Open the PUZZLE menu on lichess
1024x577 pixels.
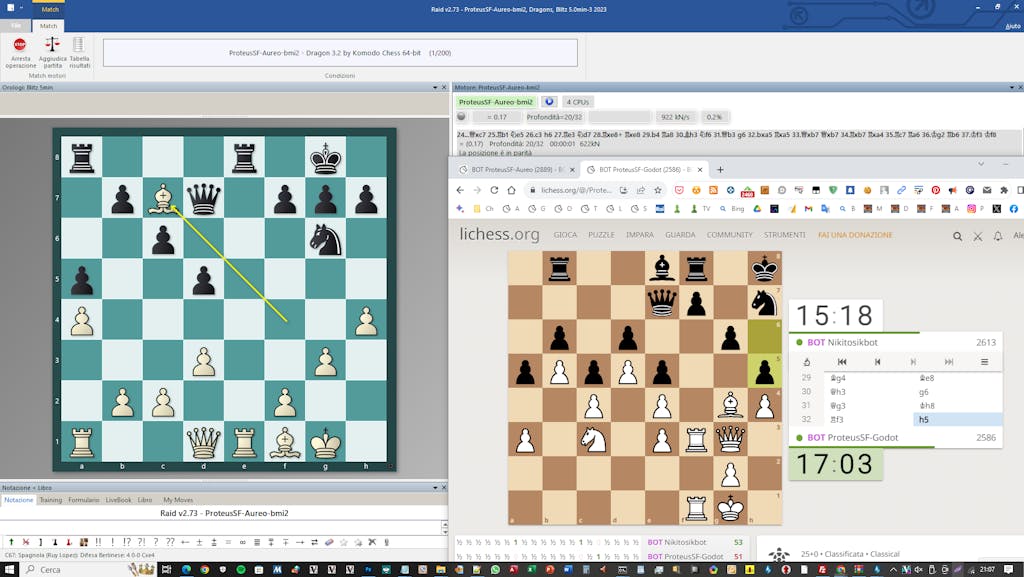[x=601, y=235]
